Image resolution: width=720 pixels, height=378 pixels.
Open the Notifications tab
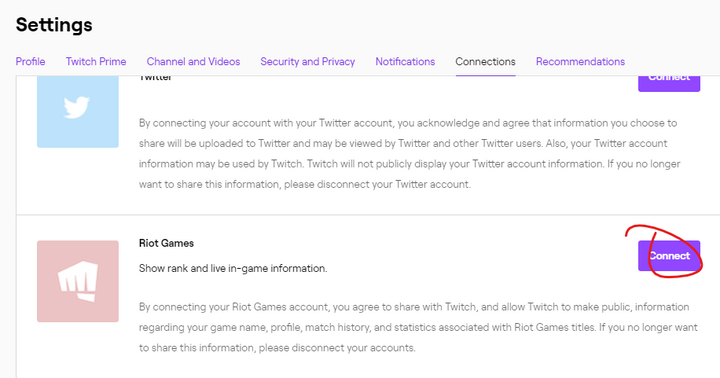point(405,62)
